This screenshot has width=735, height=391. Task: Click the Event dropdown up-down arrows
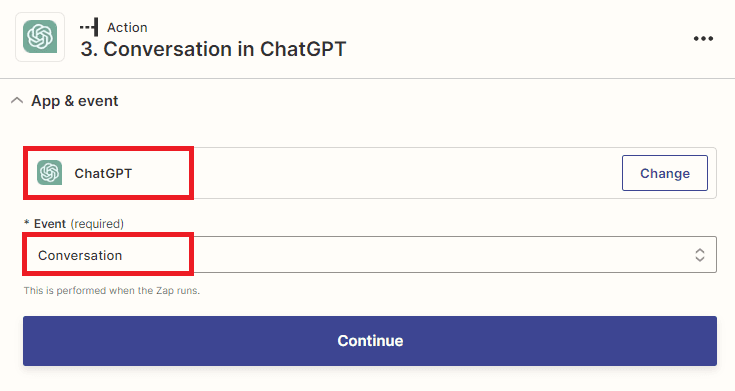(699, 255)
